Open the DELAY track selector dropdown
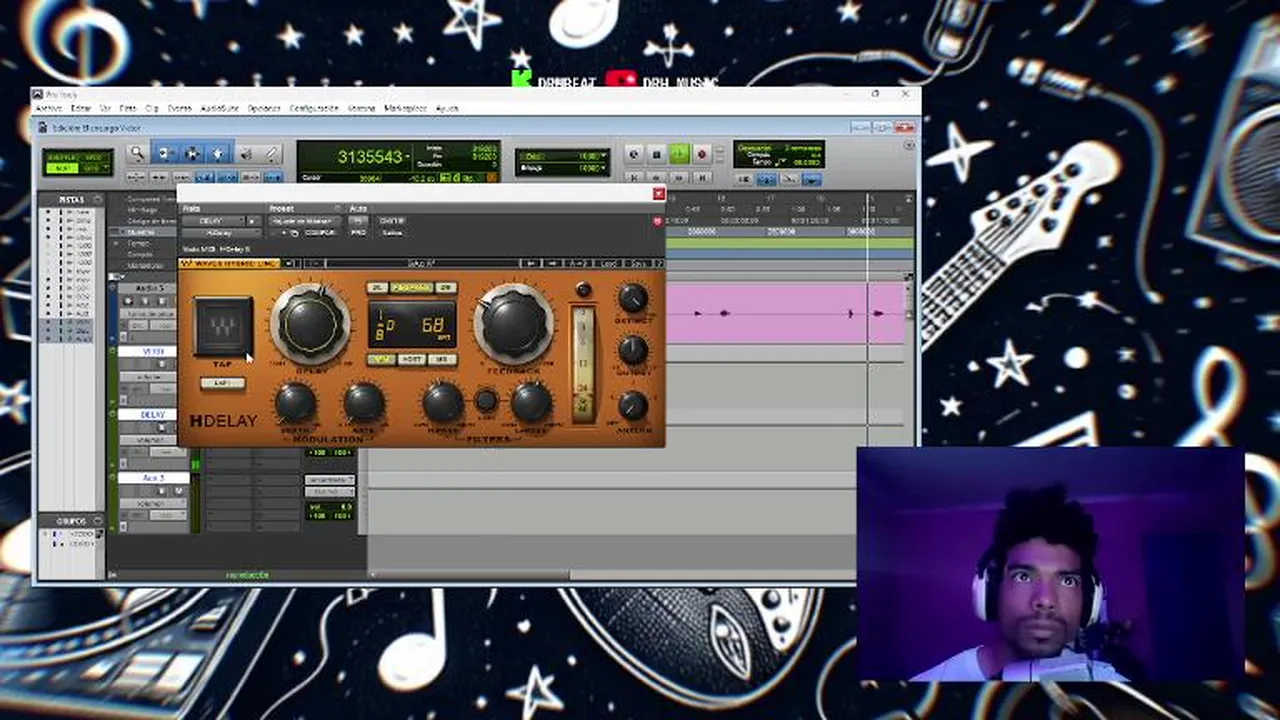 (212, 221)
